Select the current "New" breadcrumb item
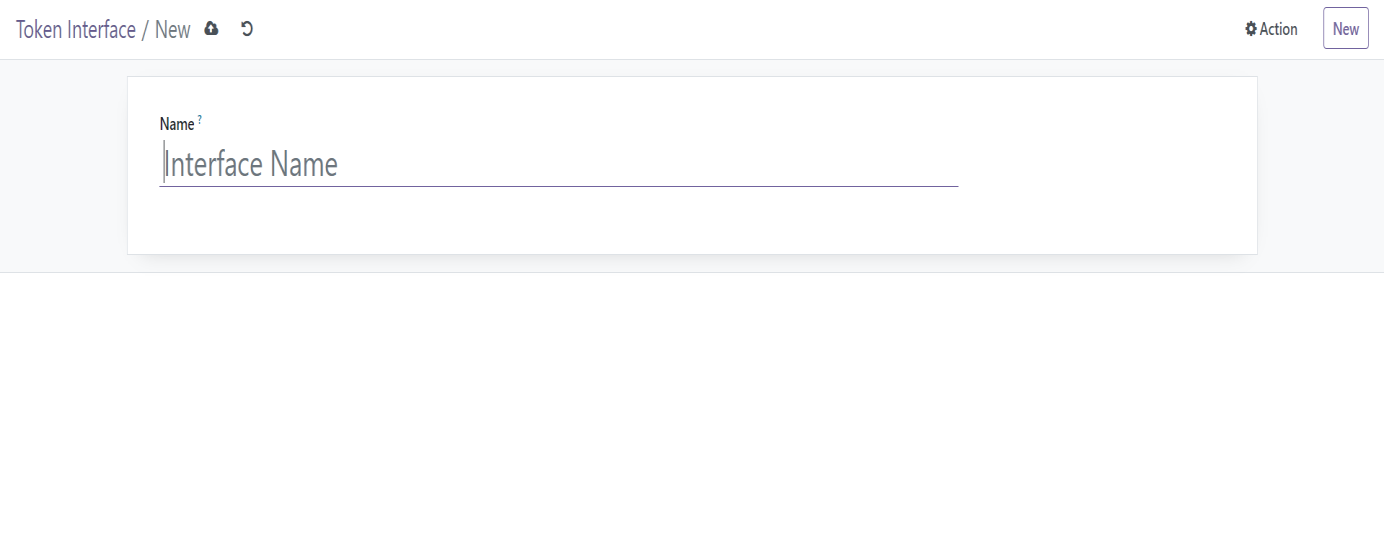 pos(172,29)
